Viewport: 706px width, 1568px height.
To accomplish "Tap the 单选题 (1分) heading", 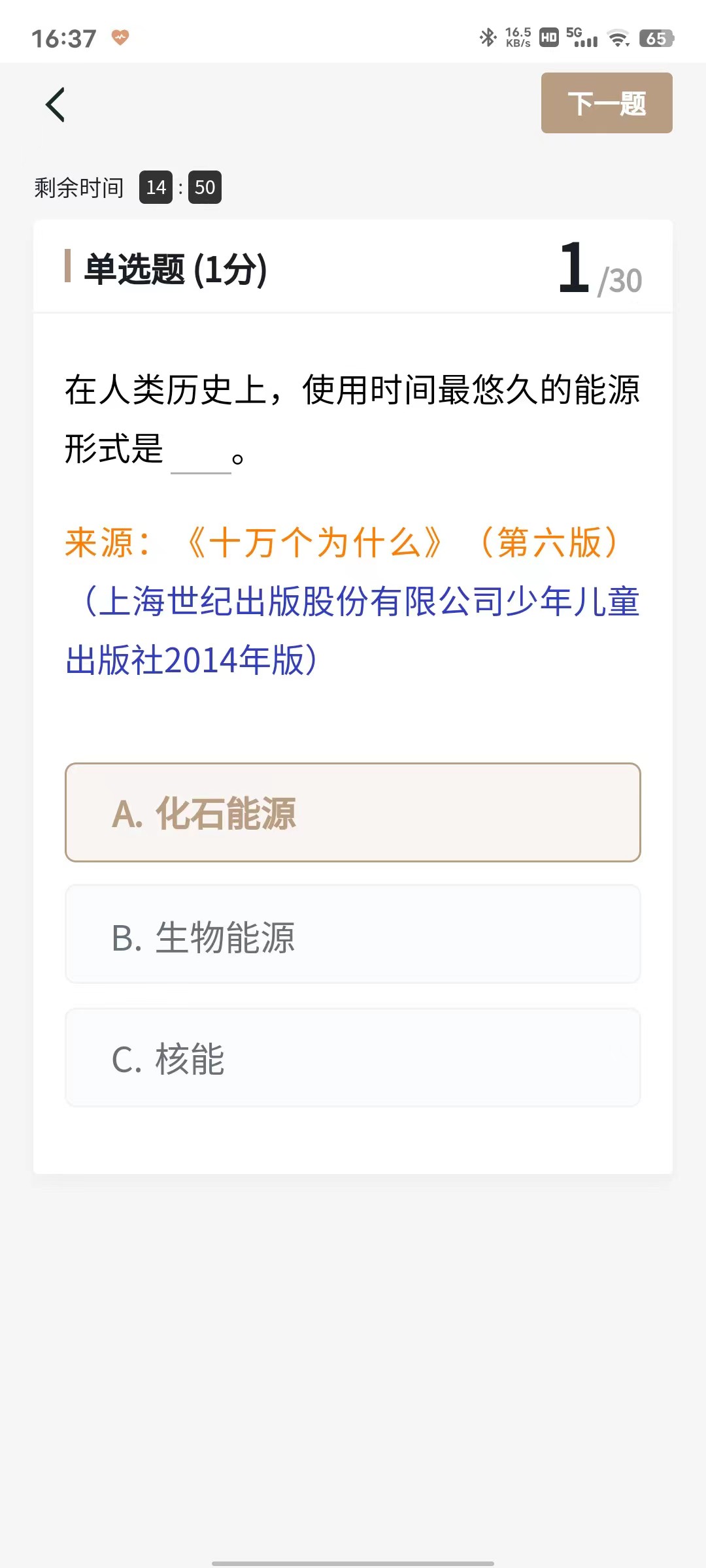I will click(x=175, y=269).
